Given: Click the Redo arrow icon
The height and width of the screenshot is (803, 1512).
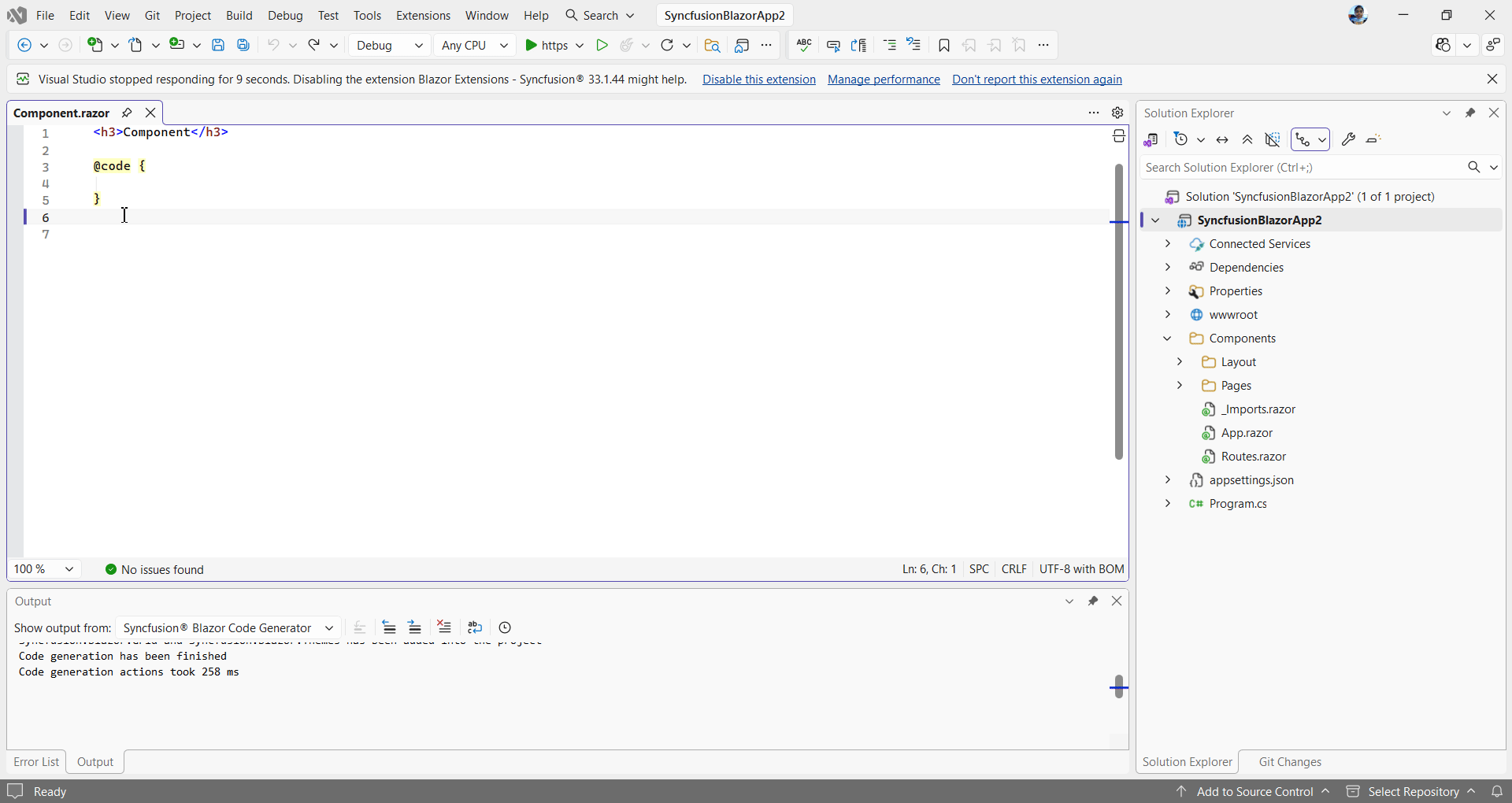Looking at the screenshot, I should (314, 46).
